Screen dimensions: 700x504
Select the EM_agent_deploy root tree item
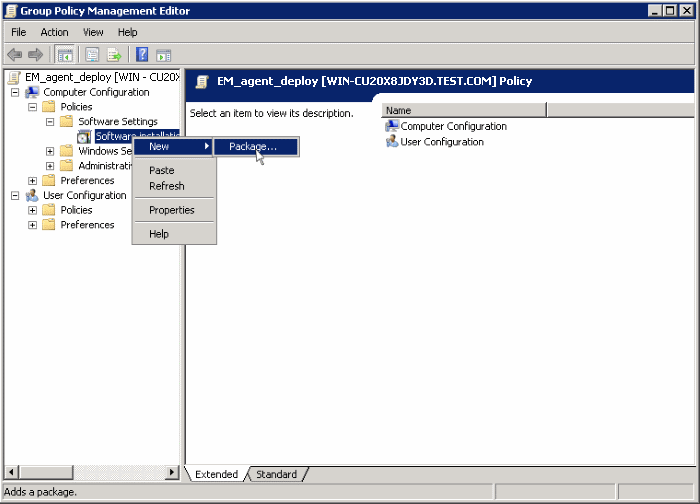102,77
